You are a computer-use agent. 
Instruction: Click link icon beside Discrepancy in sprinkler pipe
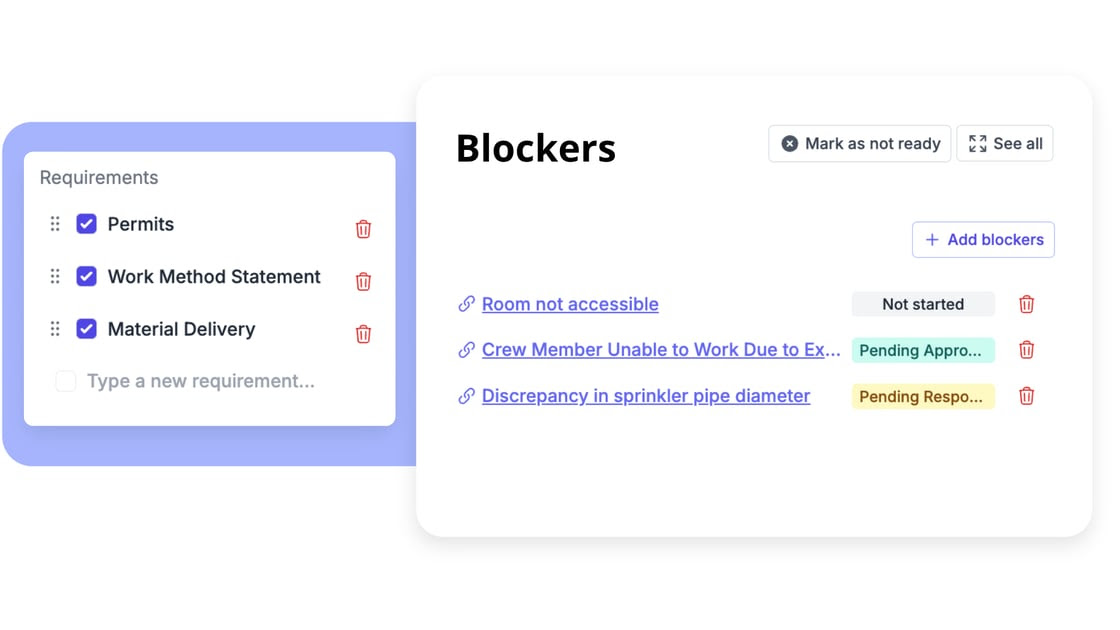[466, 396]
